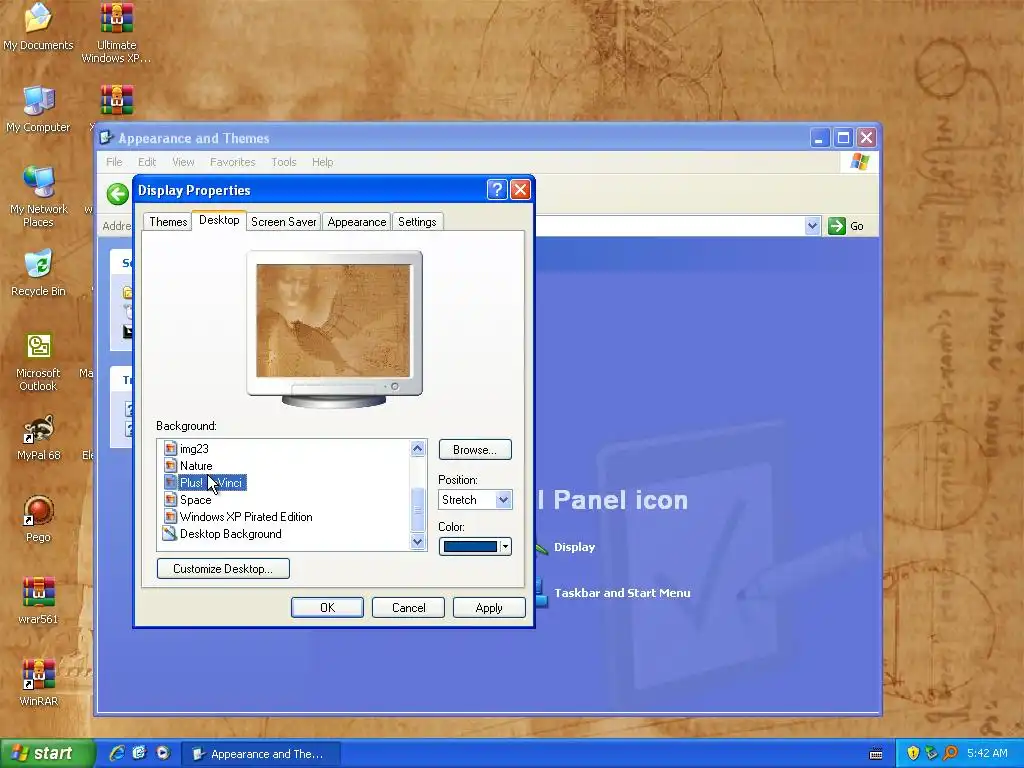Screen dimensions: 1024x768
Task: Open the Display control panel link
Action: coord(574,547)
